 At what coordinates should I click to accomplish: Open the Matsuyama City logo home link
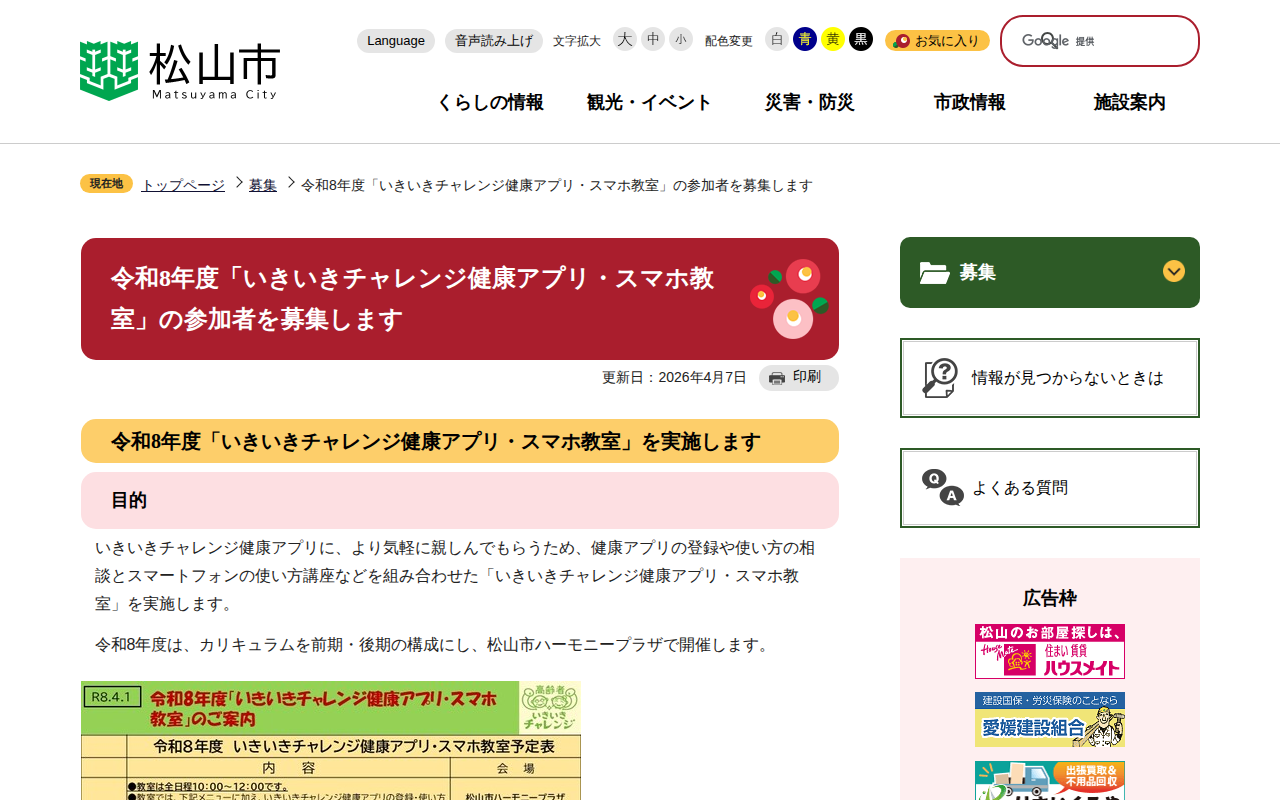[x=180, y=71]
